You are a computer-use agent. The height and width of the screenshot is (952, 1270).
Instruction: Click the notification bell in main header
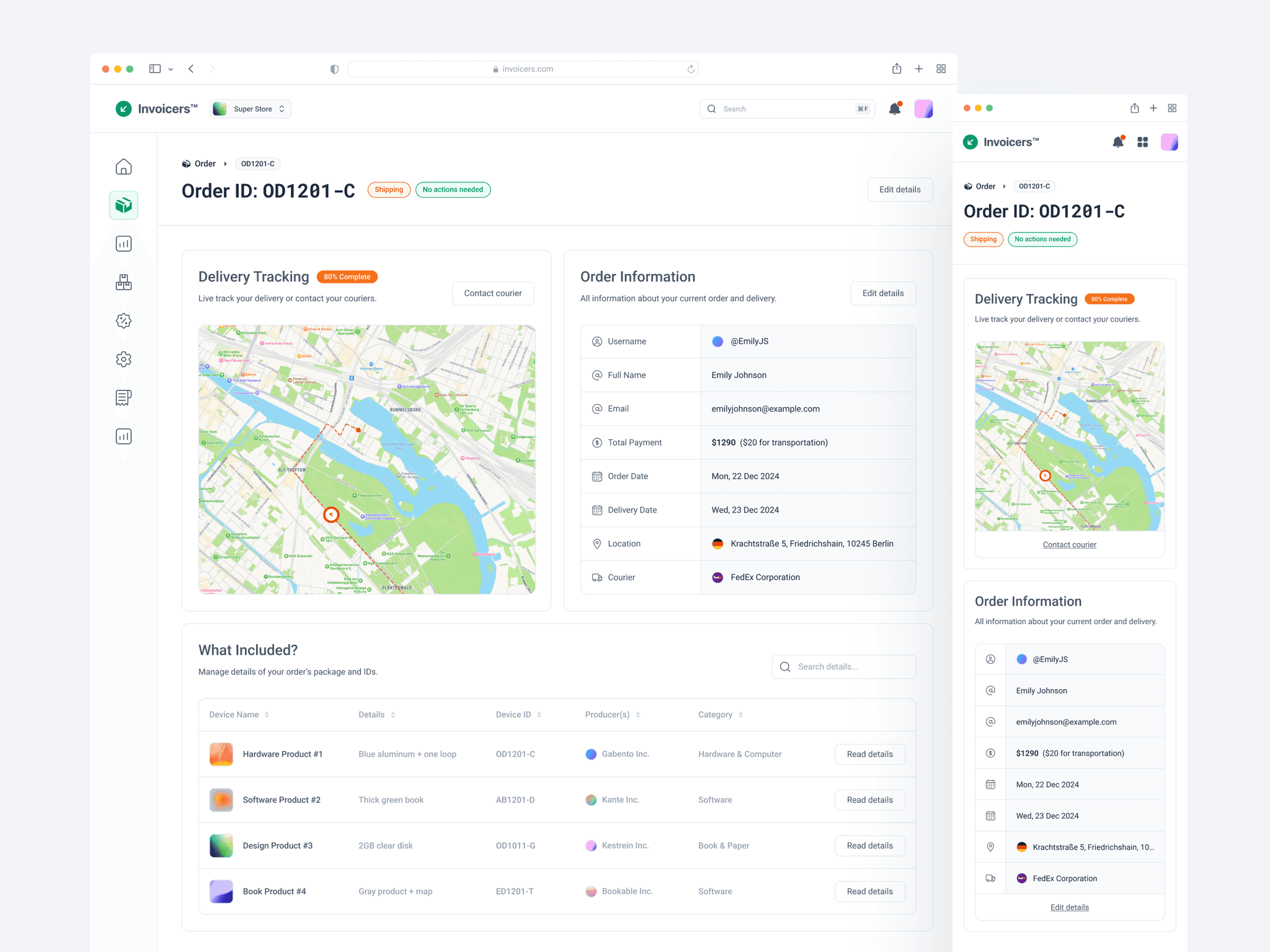click(x=894, y=109)
